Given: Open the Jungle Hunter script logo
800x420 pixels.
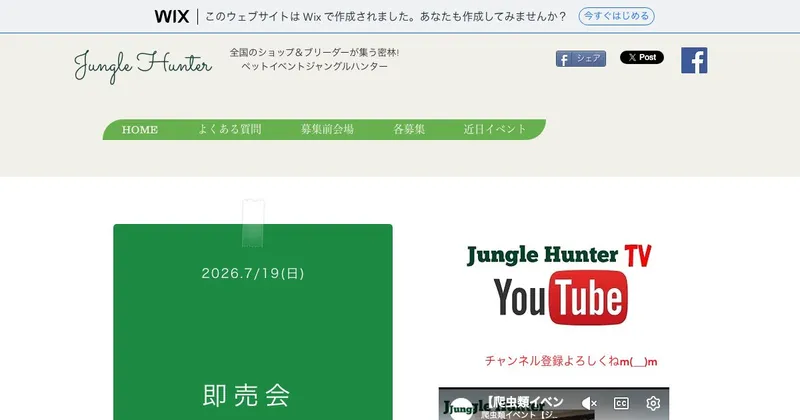Looking at the screenshot, I should pos(143,66).
